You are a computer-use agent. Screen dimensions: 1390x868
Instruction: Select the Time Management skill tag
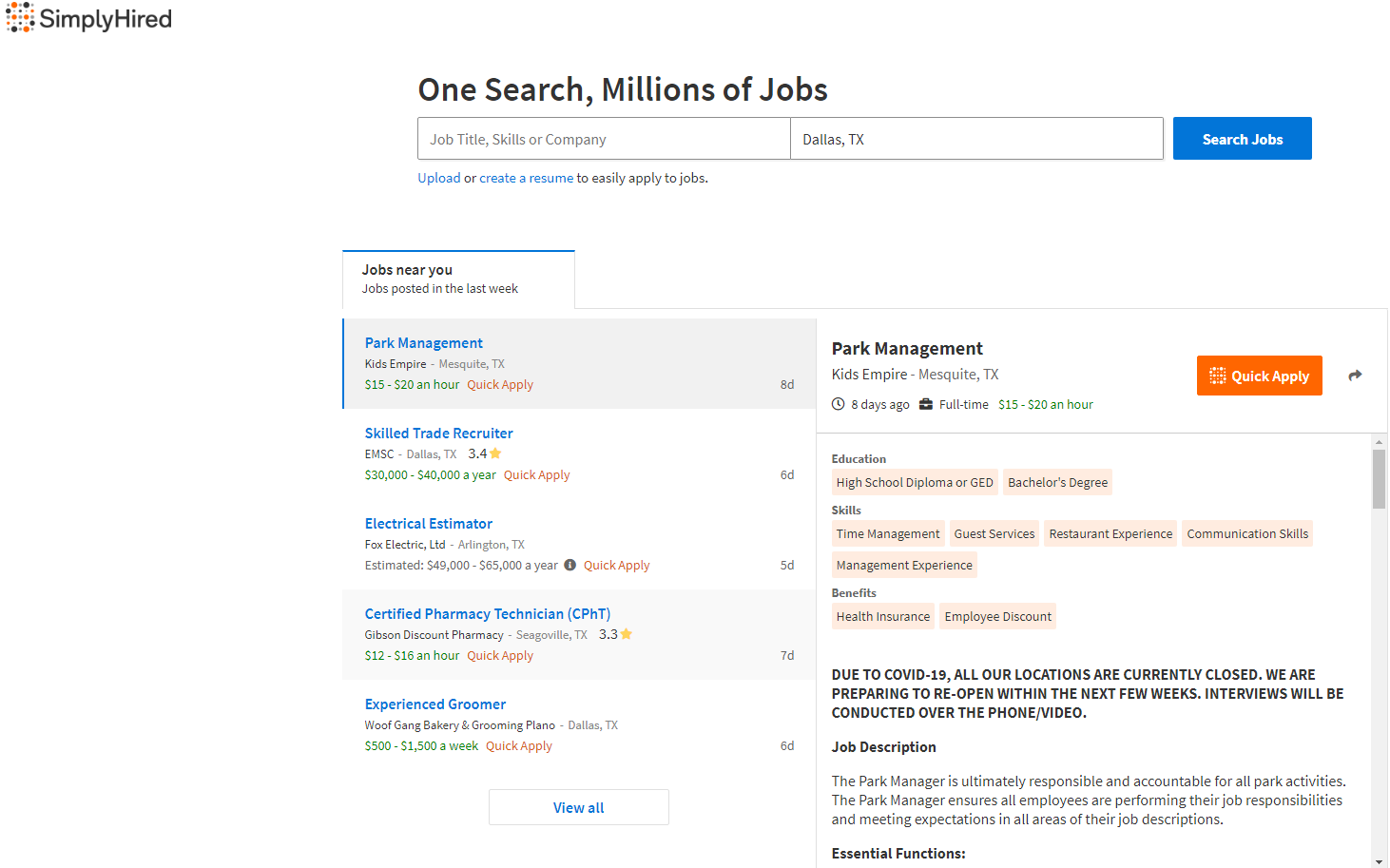coord(887,533)
